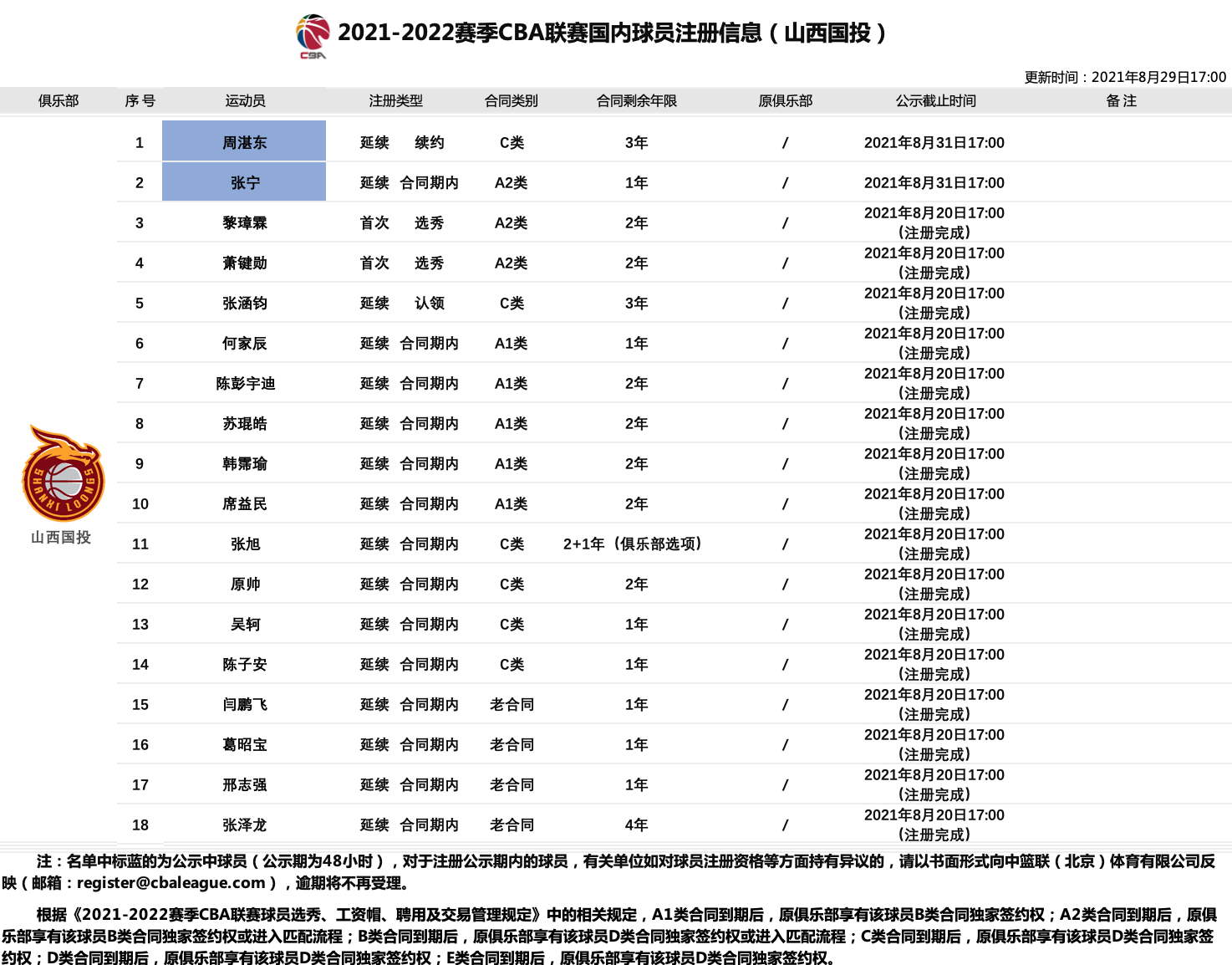This screenshot has width=1232, height=965.
Task: Select player name 黎璋霖
Action: point(244,222)
